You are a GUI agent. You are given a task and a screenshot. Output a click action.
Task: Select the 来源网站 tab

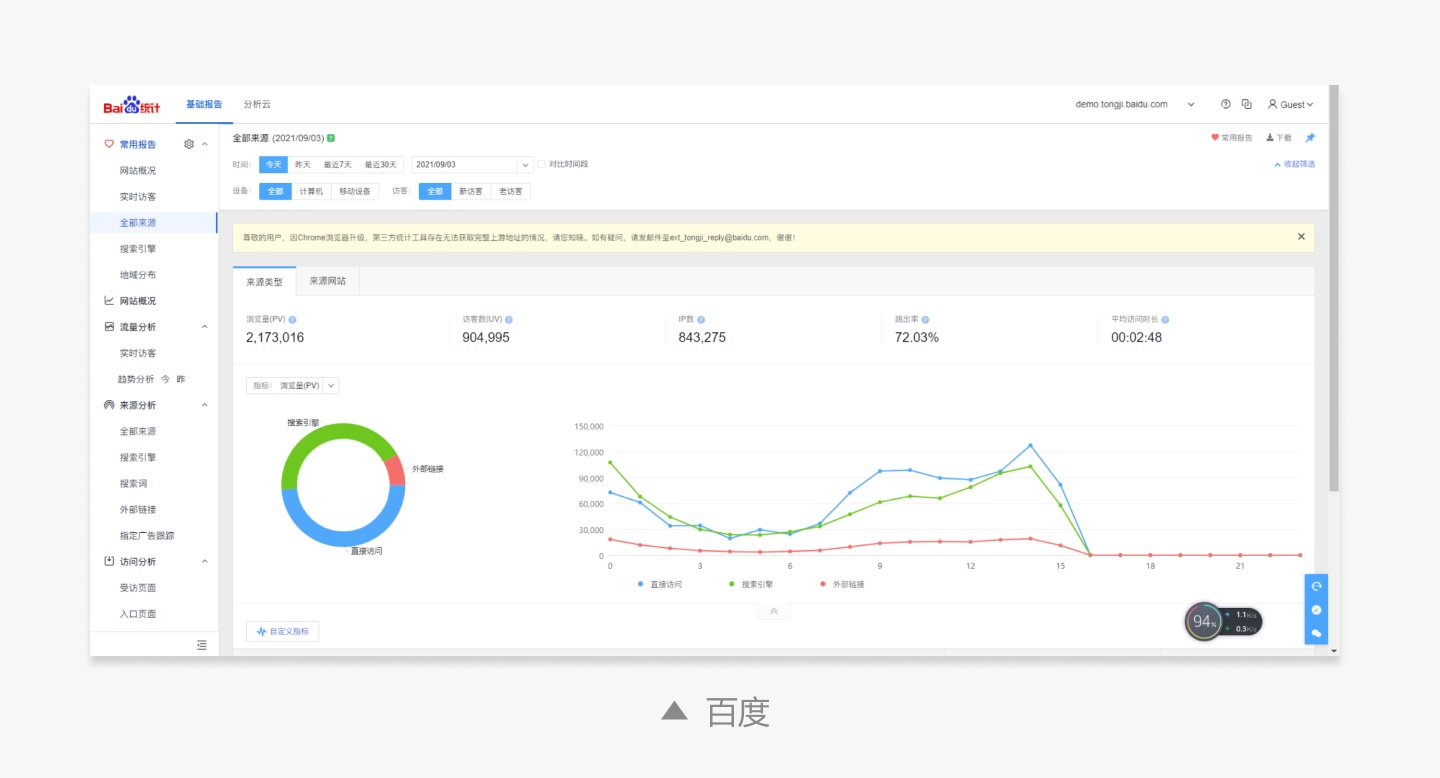coord(328,281)
